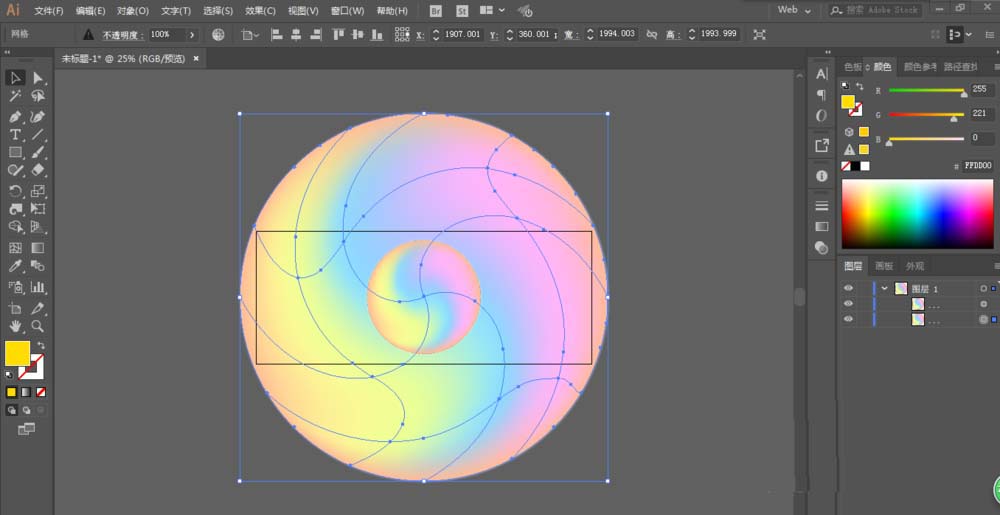Select the Shape Builder tool
The image size is (1000, 515).
pyautogui.click(x=15, y=227)
